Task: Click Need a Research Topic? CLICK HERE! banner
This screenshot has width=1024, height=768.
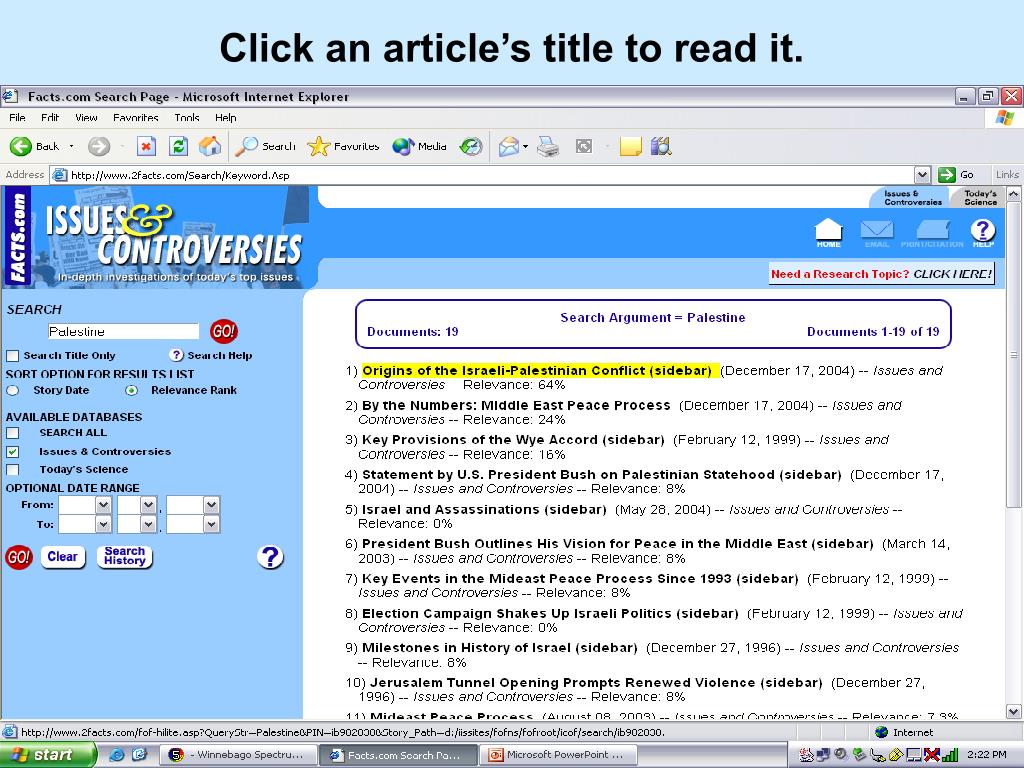Action: click(882, 274)
